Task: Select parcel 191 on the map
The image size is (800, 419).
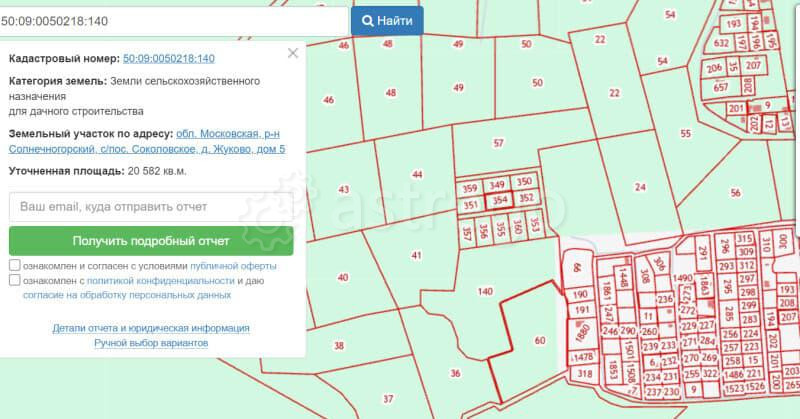Action: [x=582, y=310]
